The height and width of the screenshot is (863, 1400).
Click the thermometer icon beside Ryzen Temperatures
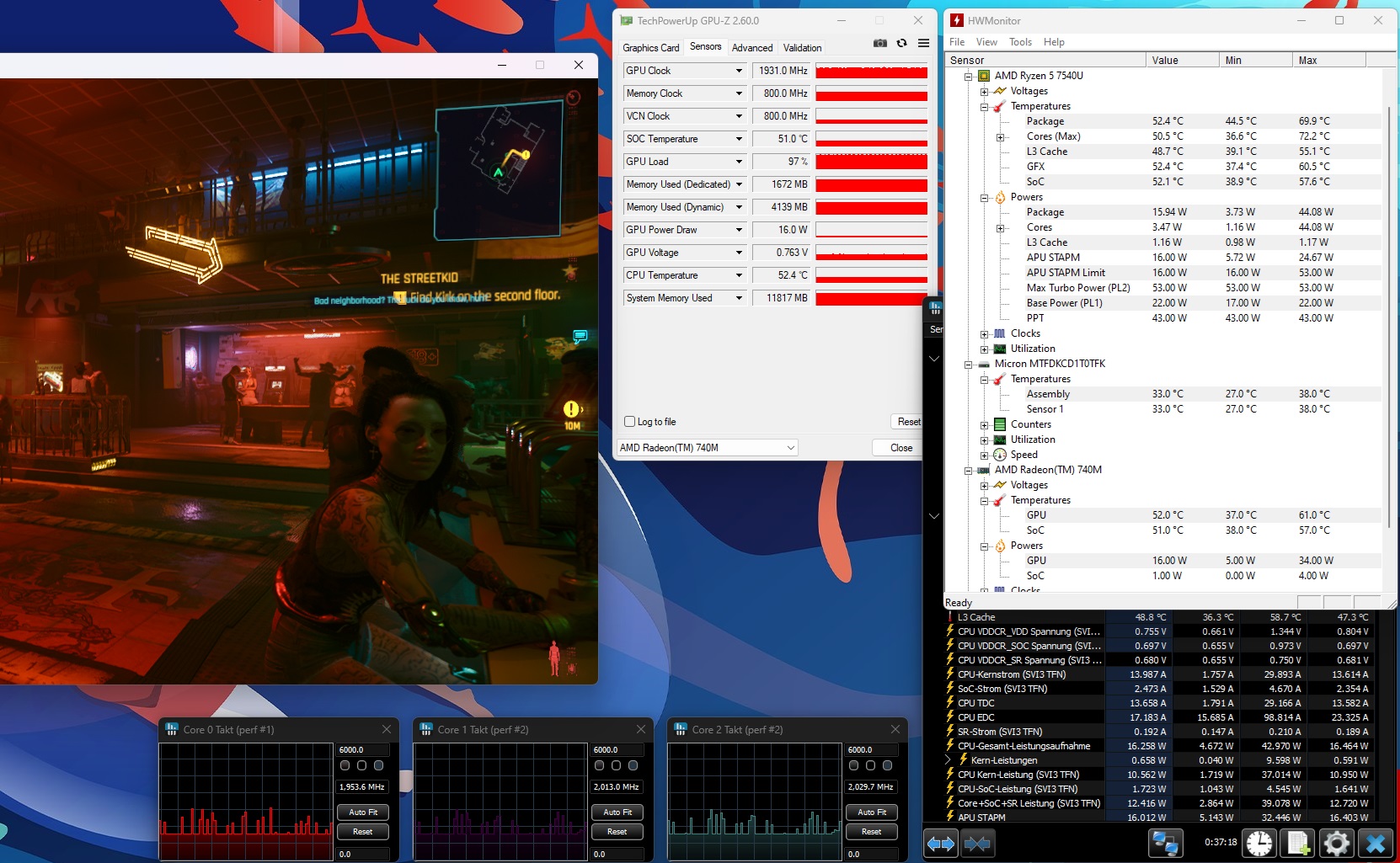coord(1000,106)
